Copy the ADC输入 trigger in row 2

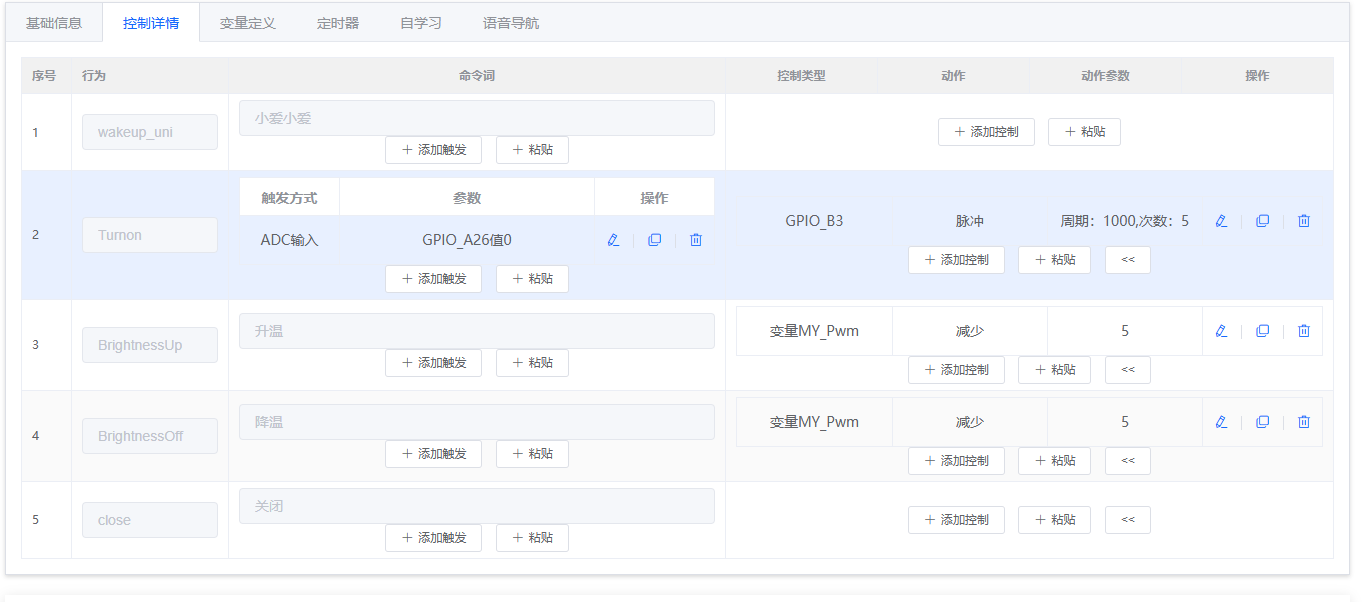coord(654,240)
